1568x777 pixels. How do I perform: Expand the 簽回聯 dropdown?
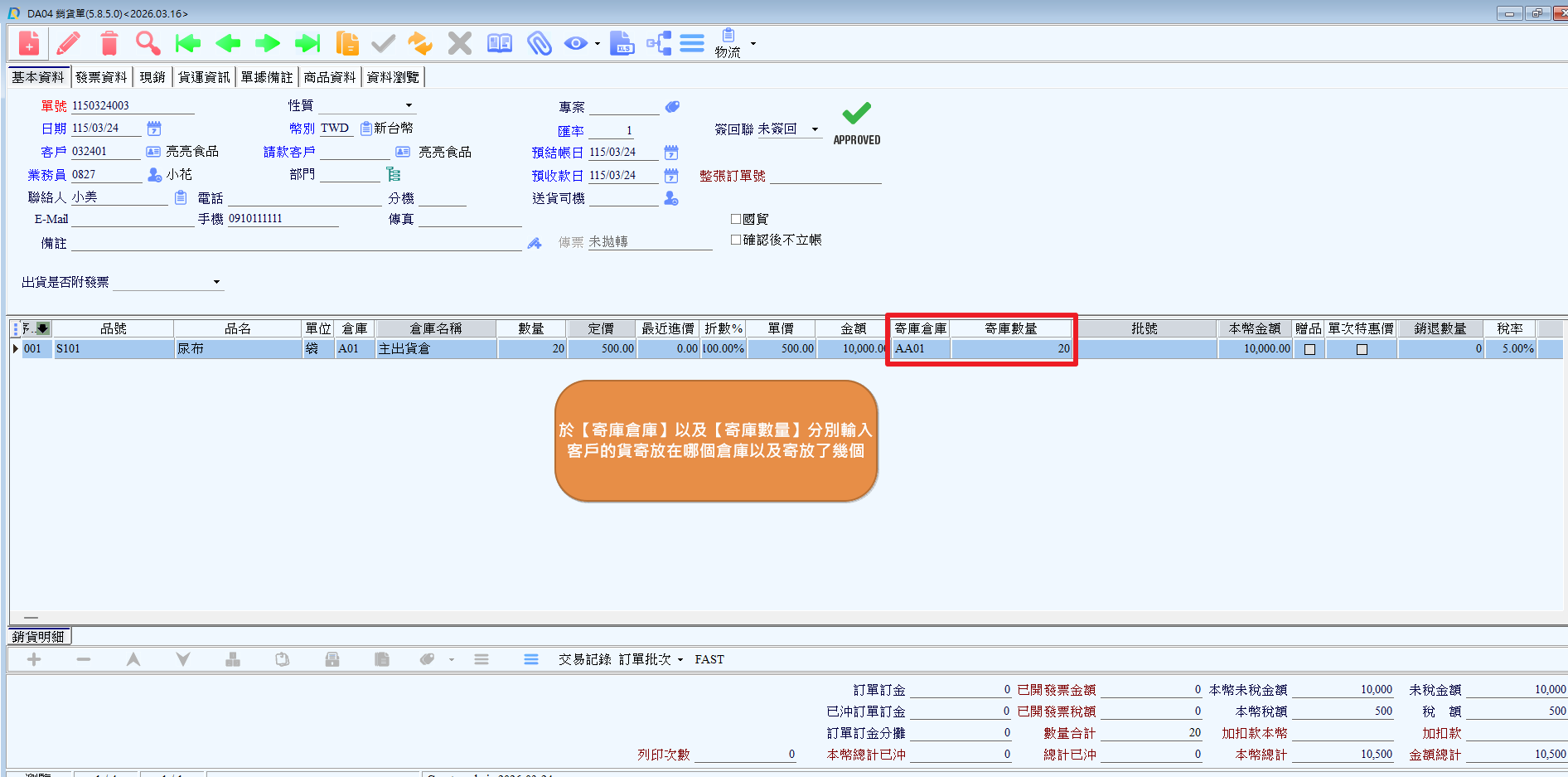tap(815, 129)
